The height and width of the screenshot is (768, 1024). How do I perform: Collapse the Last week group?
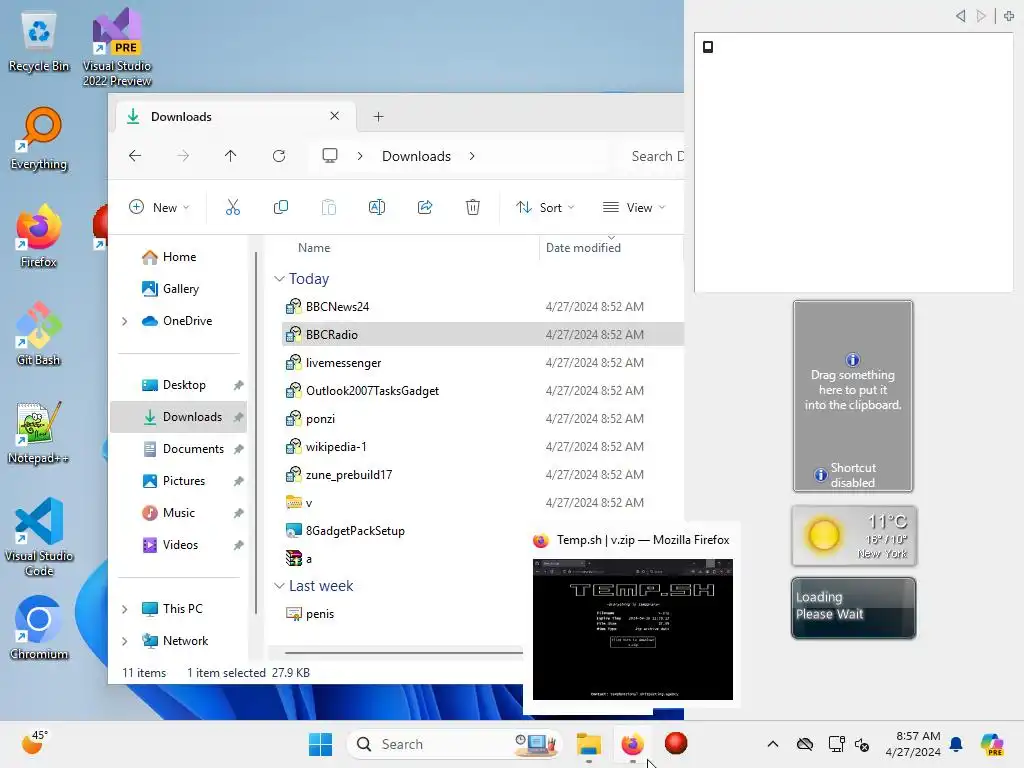[280, 586]
